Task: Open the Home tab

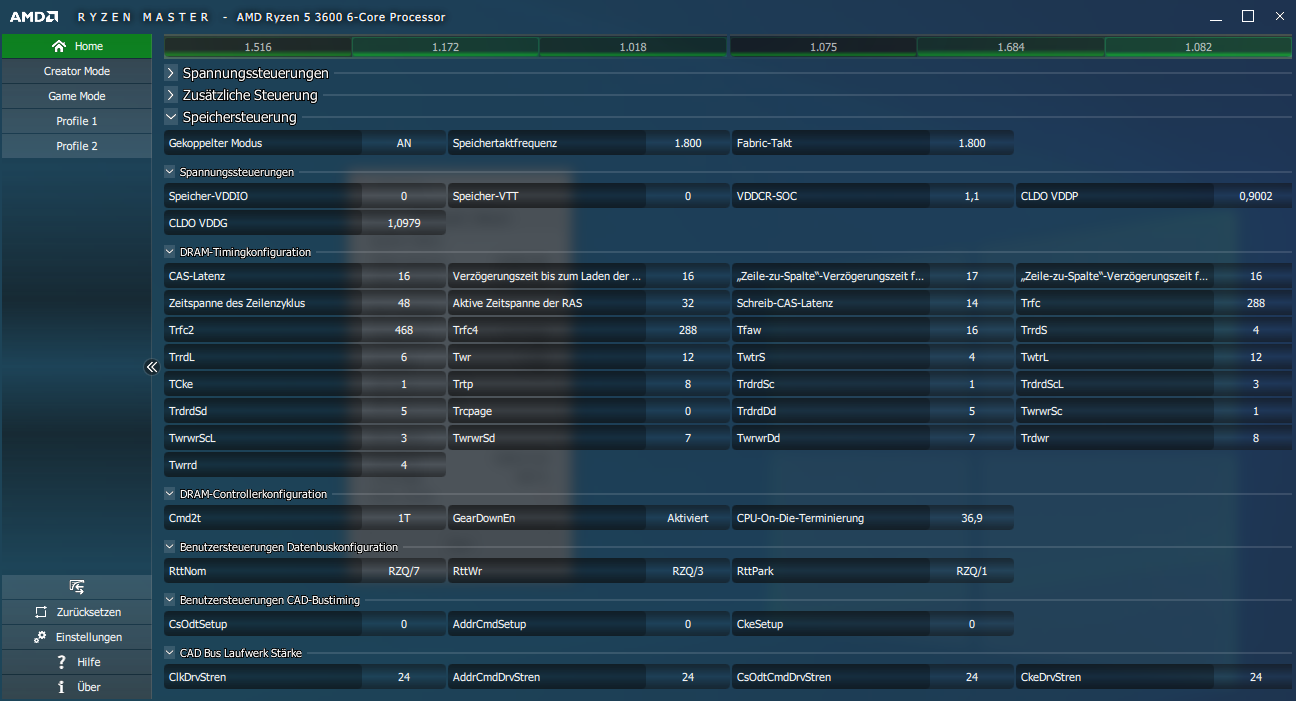Action: point(76,46)
